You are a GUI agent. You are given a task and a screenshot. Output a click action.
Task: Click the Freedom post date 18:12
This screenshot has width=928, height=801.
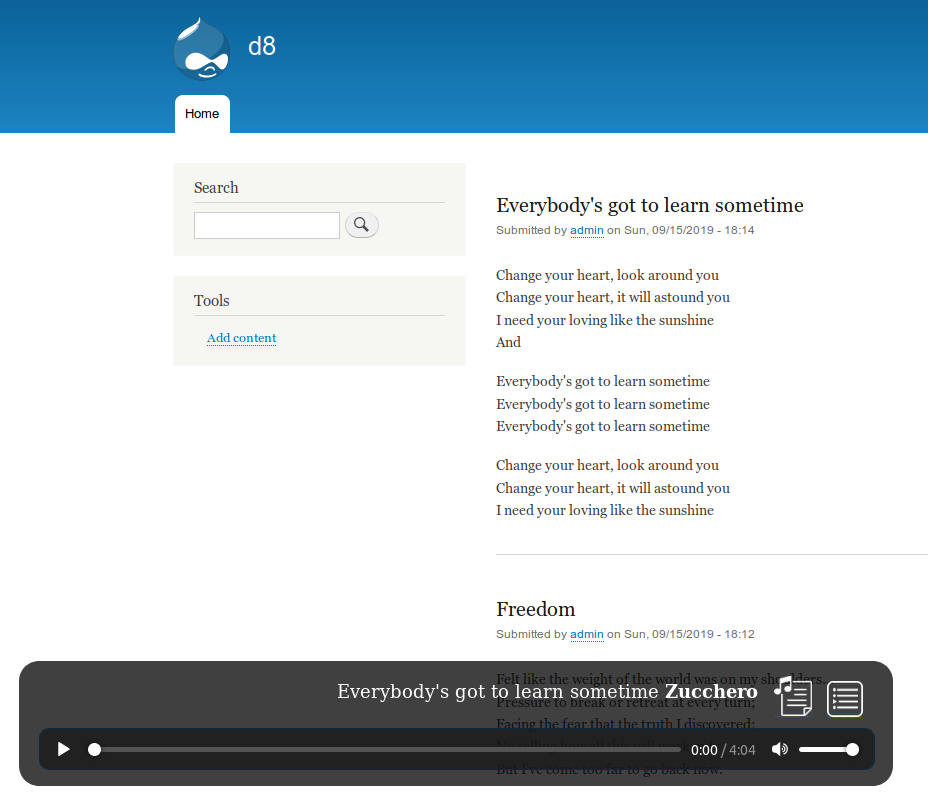pos(689,634)
